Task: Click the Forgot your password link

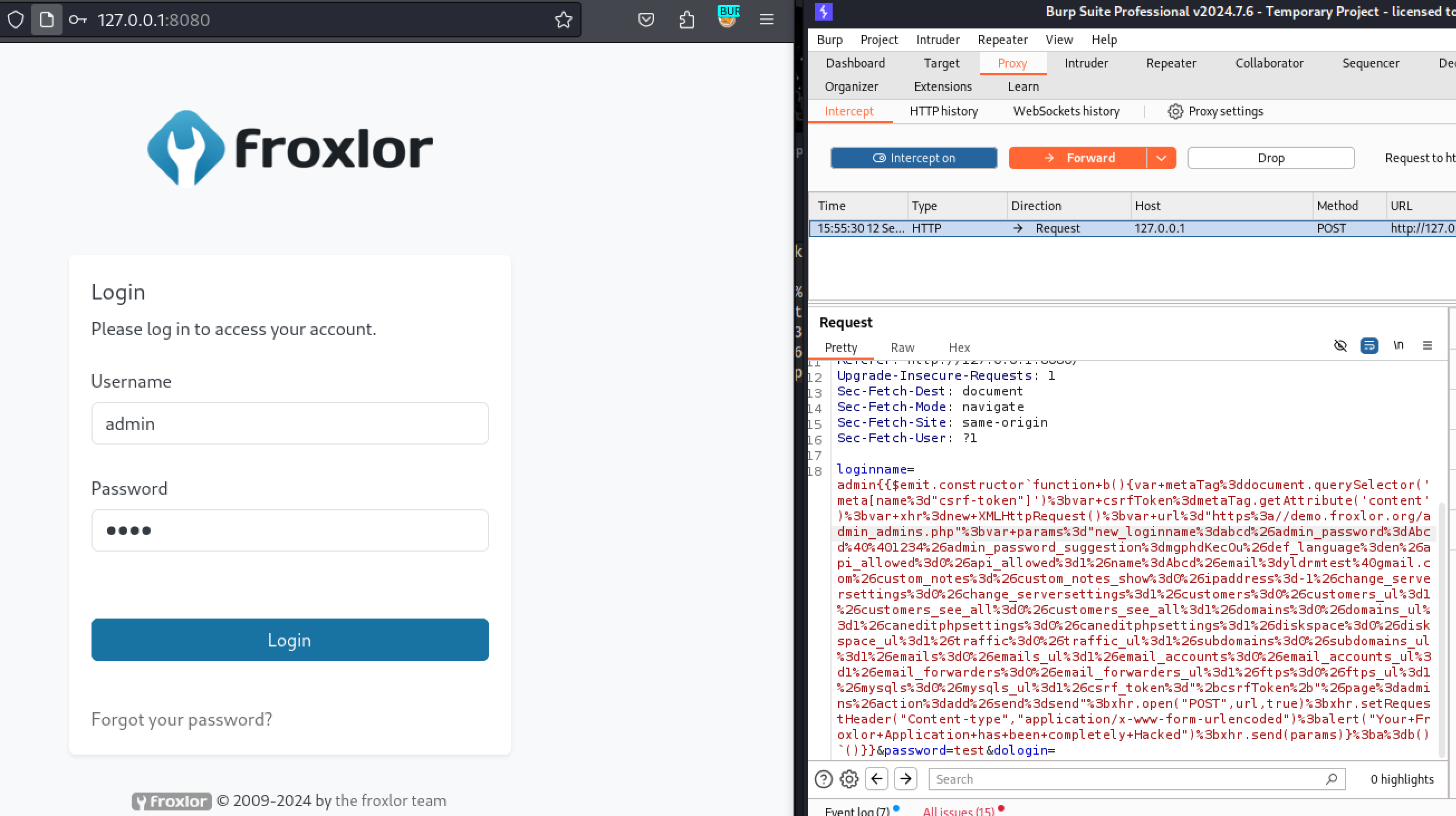Action: 181,719
